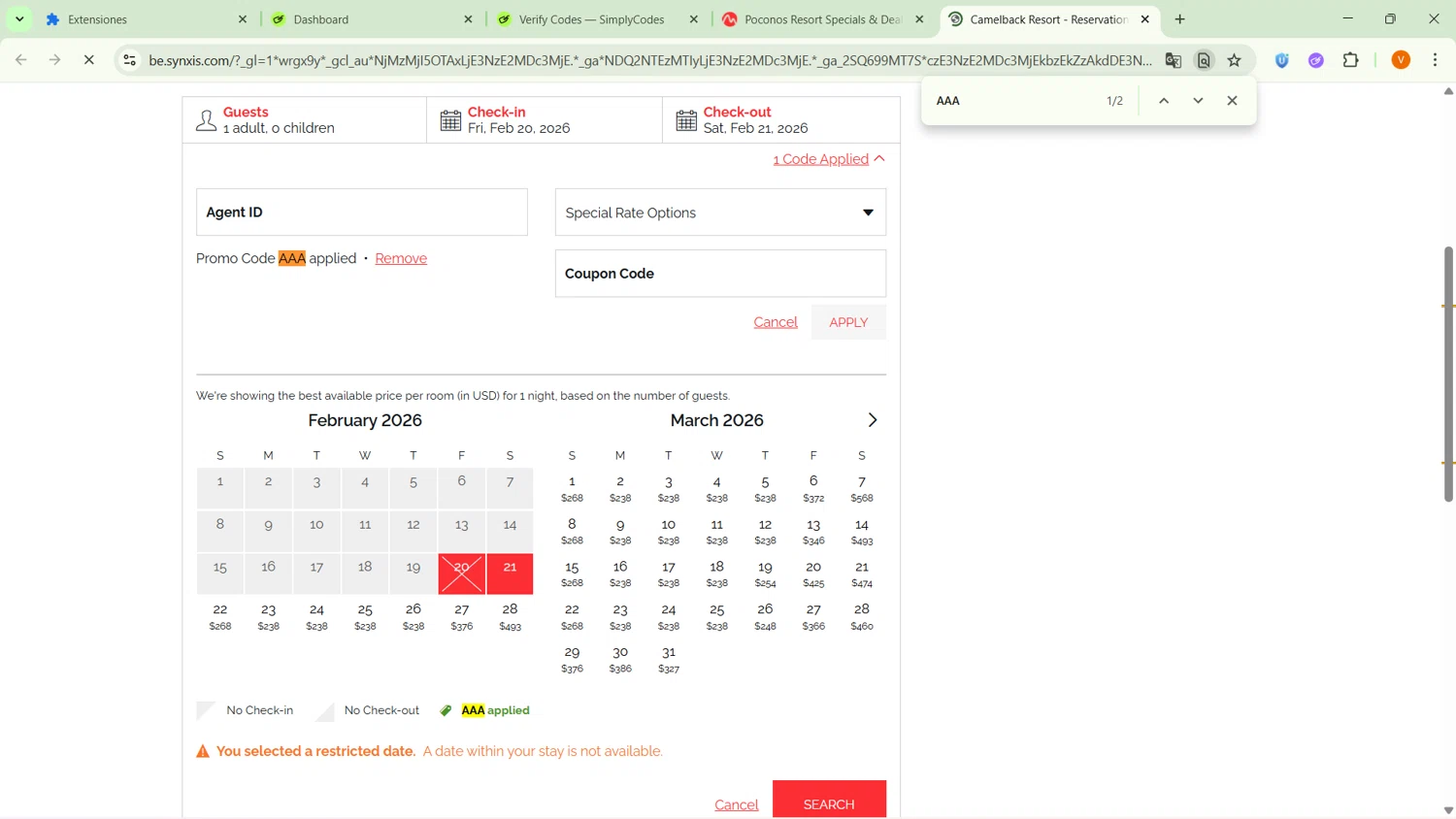Viewport: 1456px width, 819px height.
Task: Bookmark this page with the star icon
Action: (1235, 60)
